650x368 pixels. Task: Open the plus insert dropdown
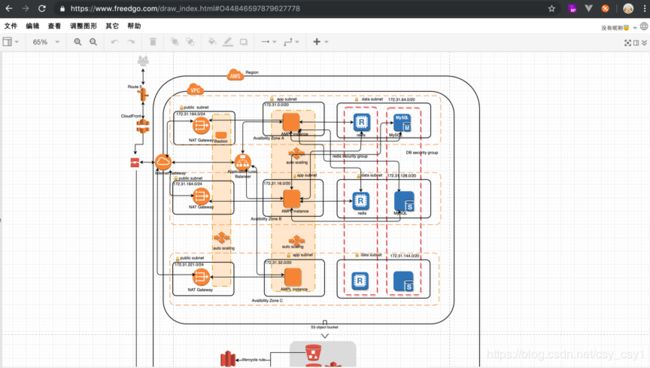(320, 42)
